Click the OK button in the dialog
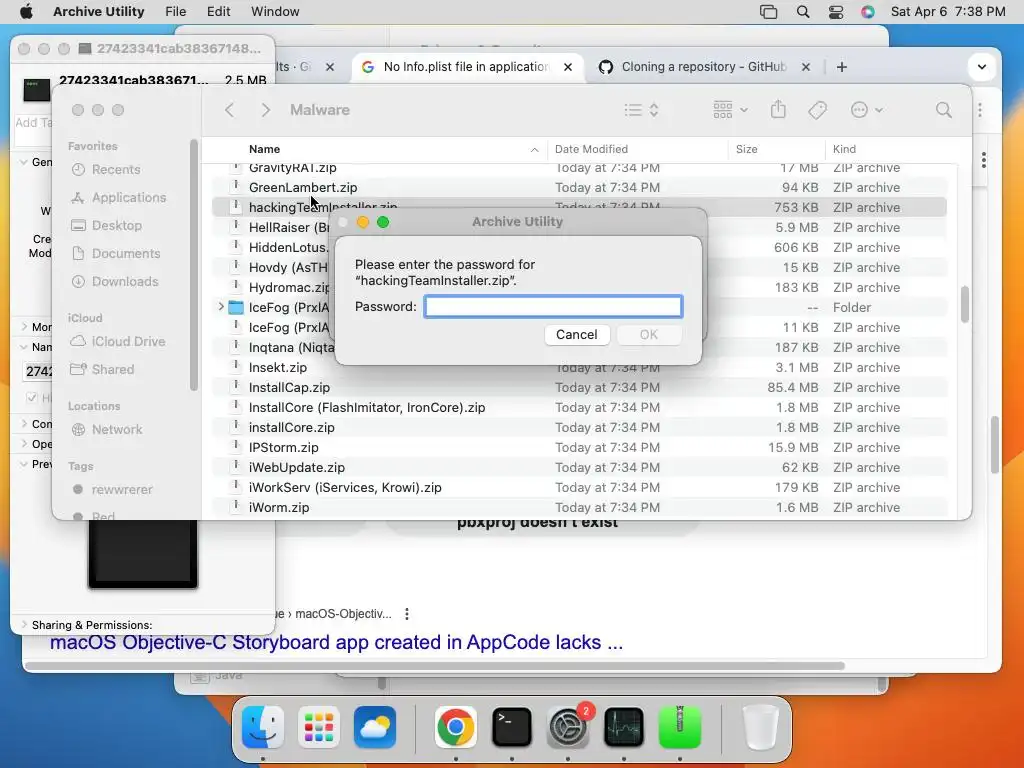 point(648,334)
